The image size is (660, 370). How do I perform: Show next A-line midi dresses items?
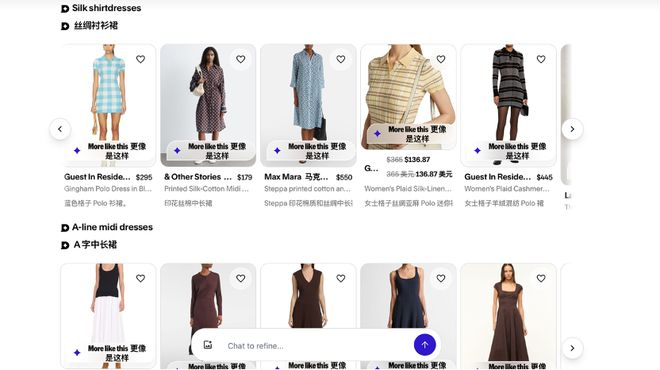572,348
